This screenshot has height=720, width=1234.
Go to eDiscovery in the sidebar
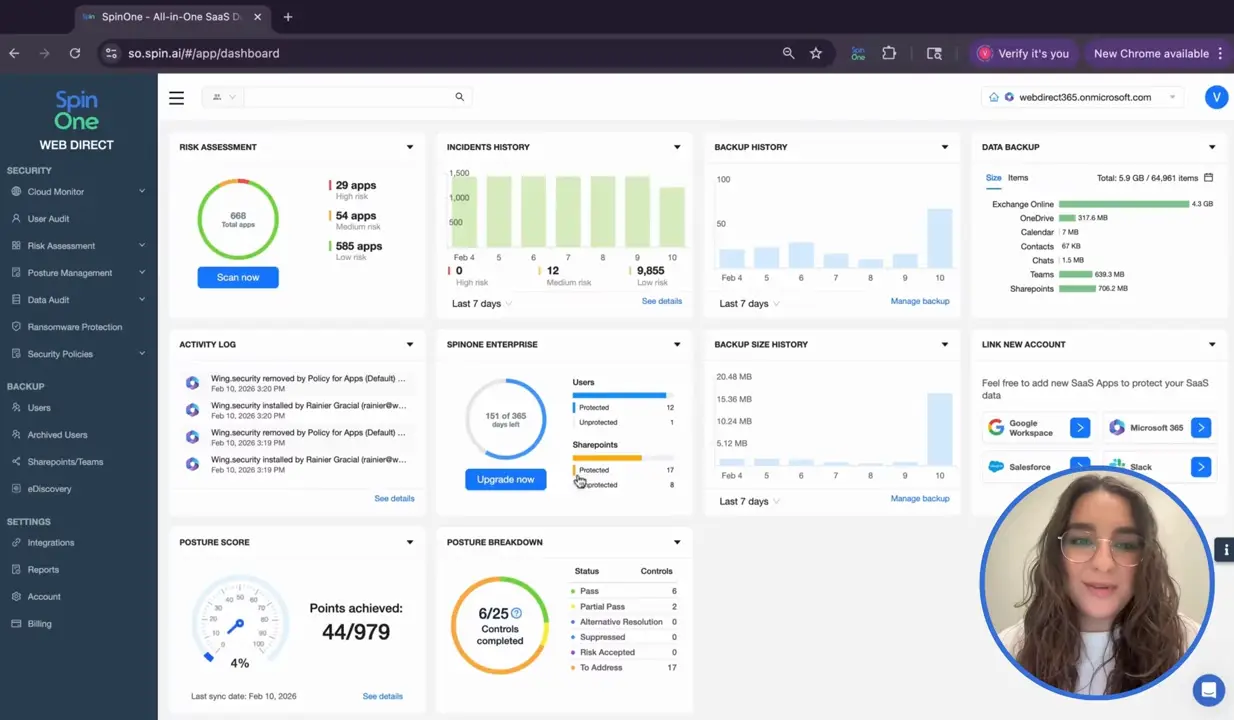click(49, 489)
